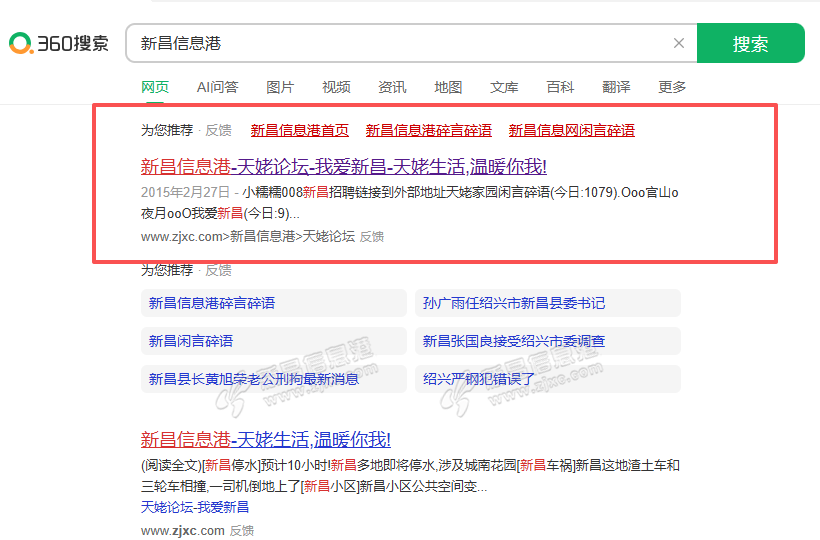Select the 网页 tab
This screenshot has width=820, height=540.
155,87
